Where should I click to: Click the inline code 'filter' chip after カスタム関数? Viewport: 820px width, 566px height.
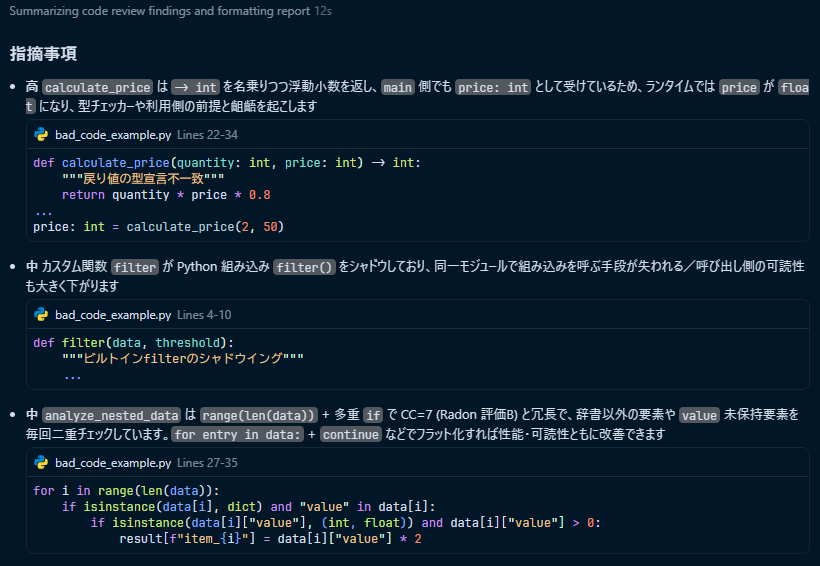pyautogui.click(x=135, y=267)
